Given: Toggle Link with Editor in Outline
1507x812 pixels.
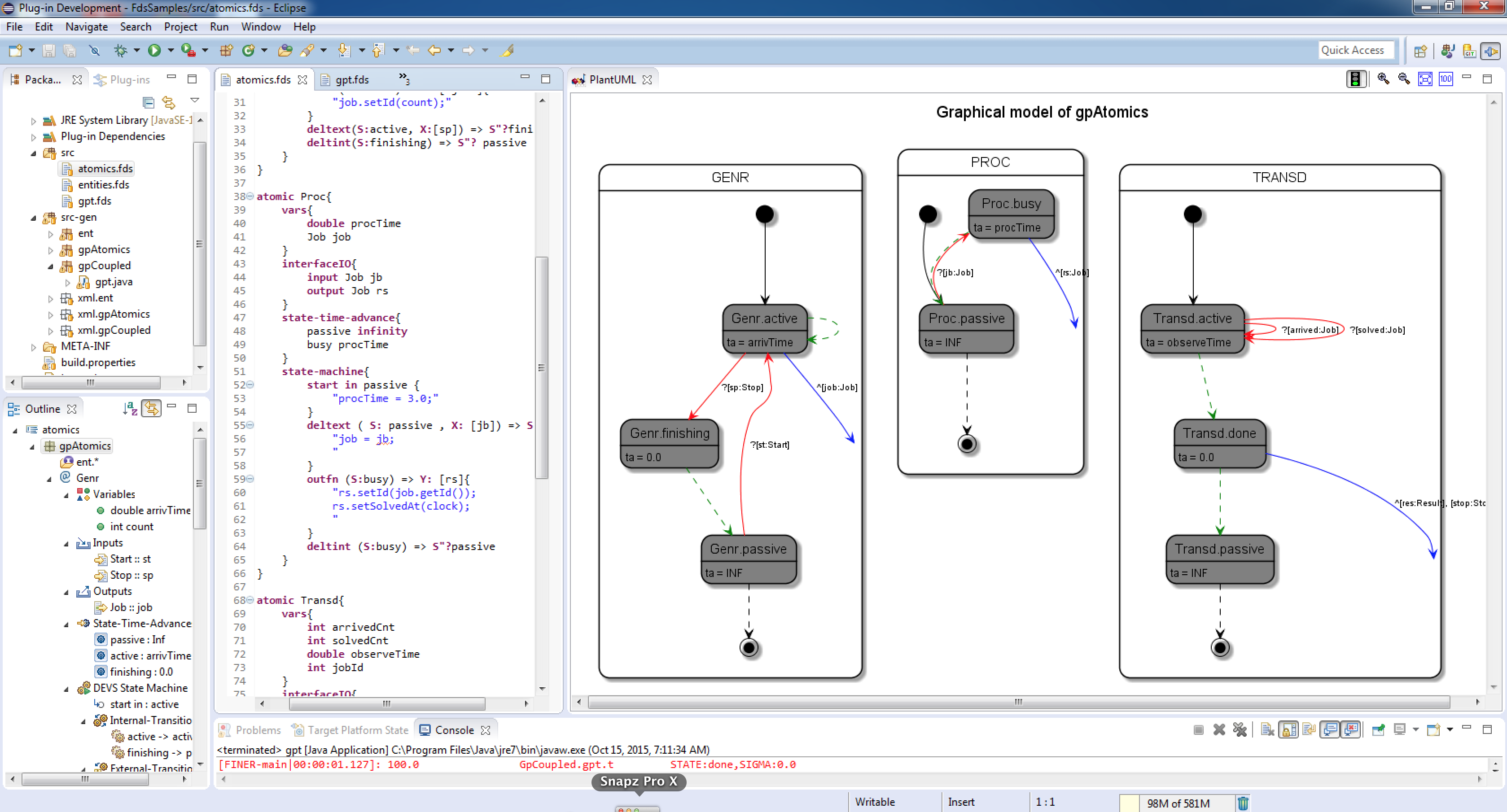Looking at the screenshot, I should (151, 408).
